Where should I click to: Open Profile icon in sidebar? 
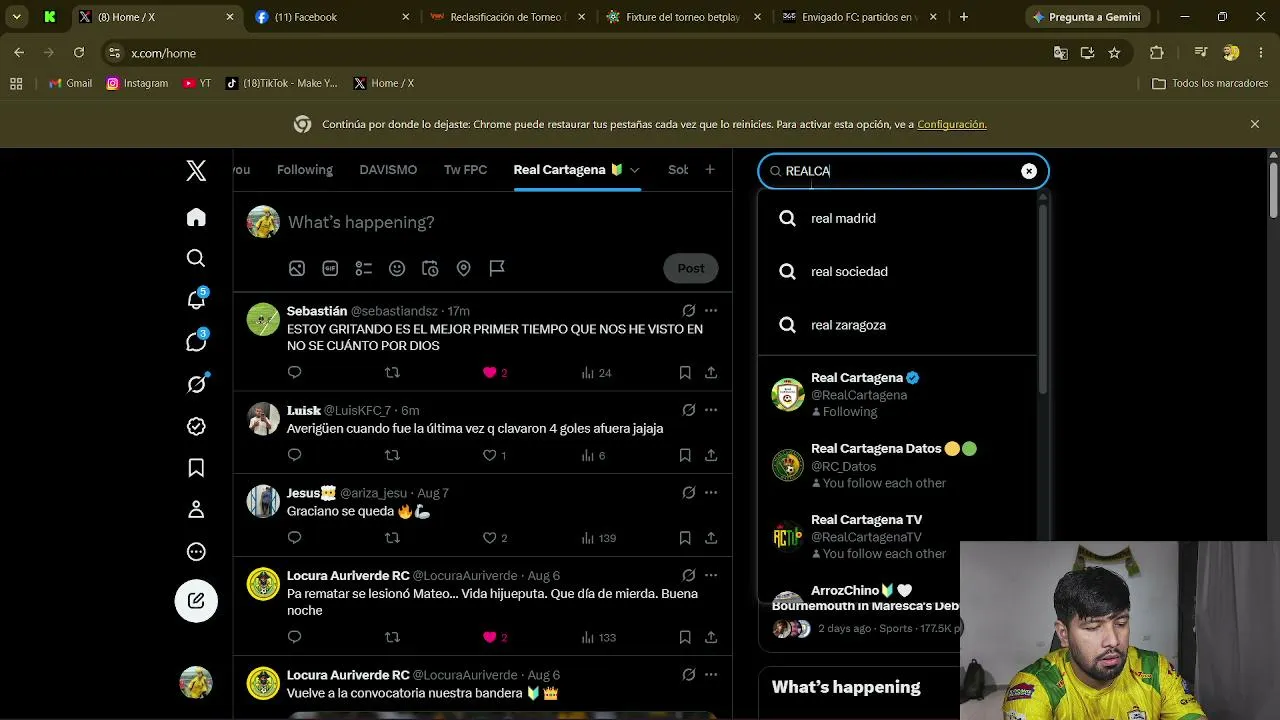pyautogui.click(x=196, y=510)
